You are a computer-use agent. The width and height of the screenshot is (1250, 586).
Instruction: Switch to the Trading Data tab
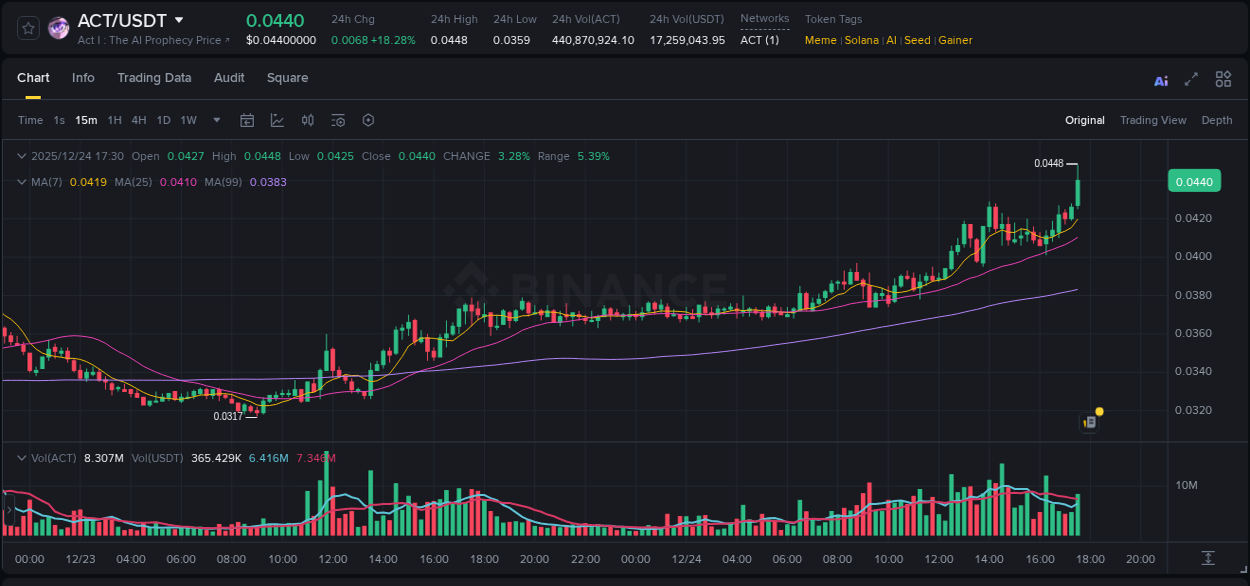(154, 78)
